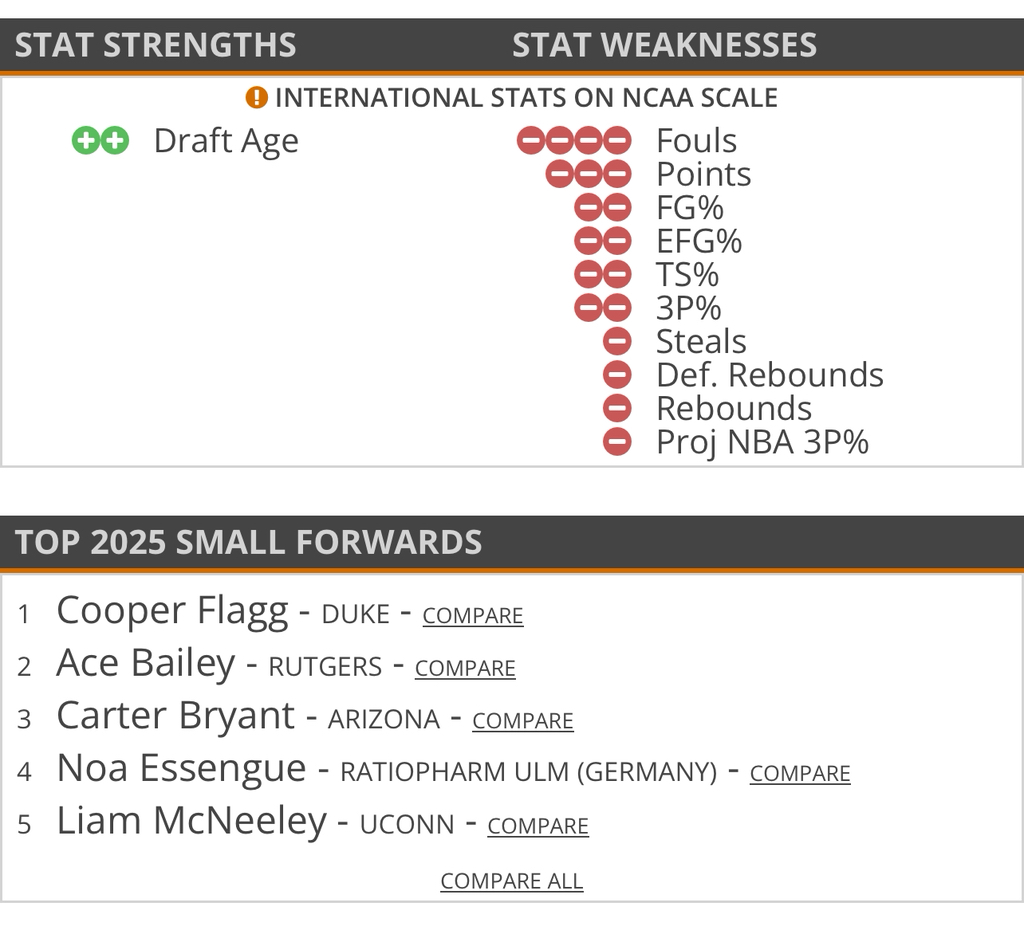This screenshot has height=926, width=1024.
Task: Click the Compare All link
Action: (x=511, y=881)
